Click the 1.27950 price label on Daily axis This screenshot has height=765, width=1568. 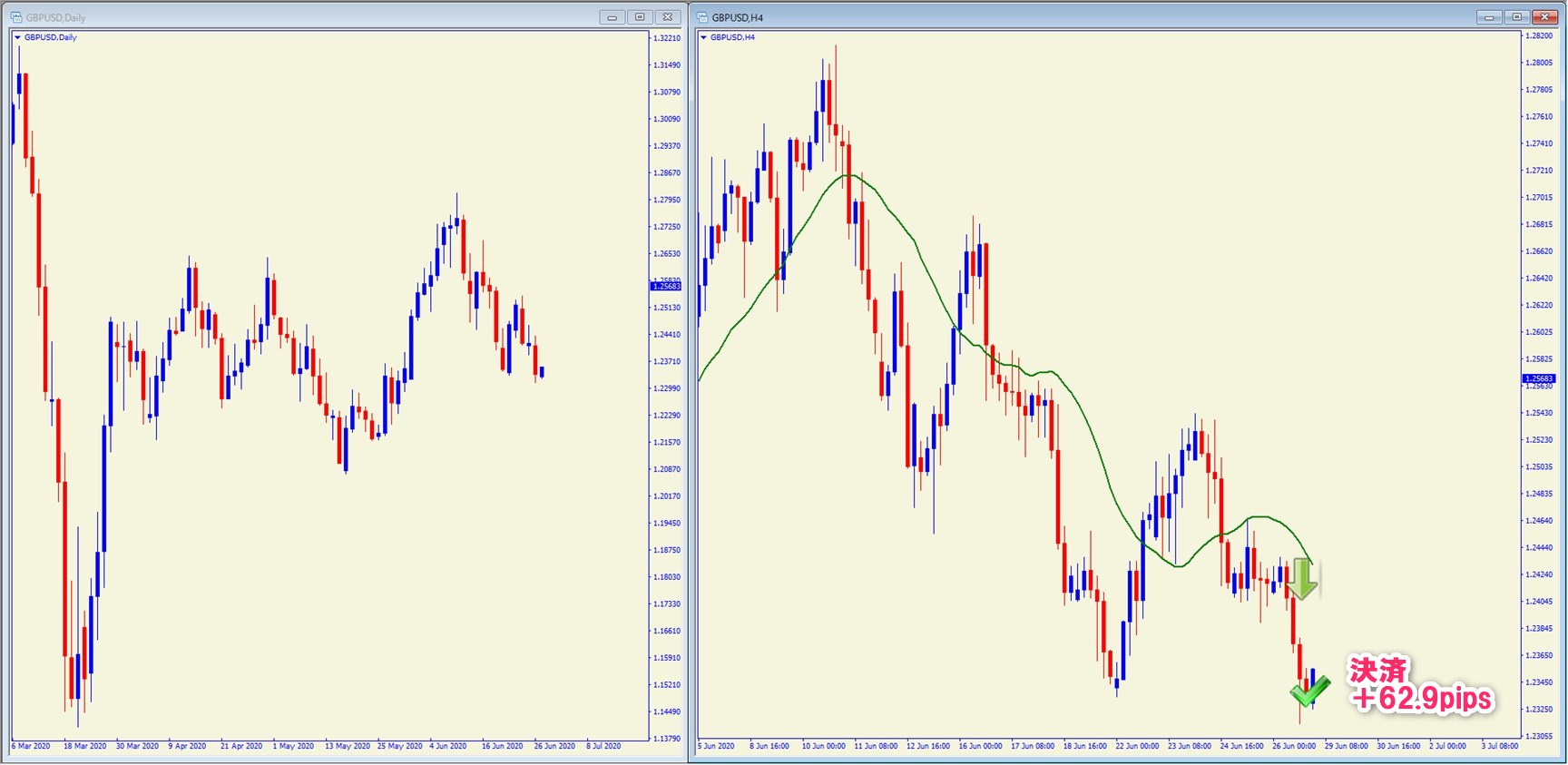667,200
